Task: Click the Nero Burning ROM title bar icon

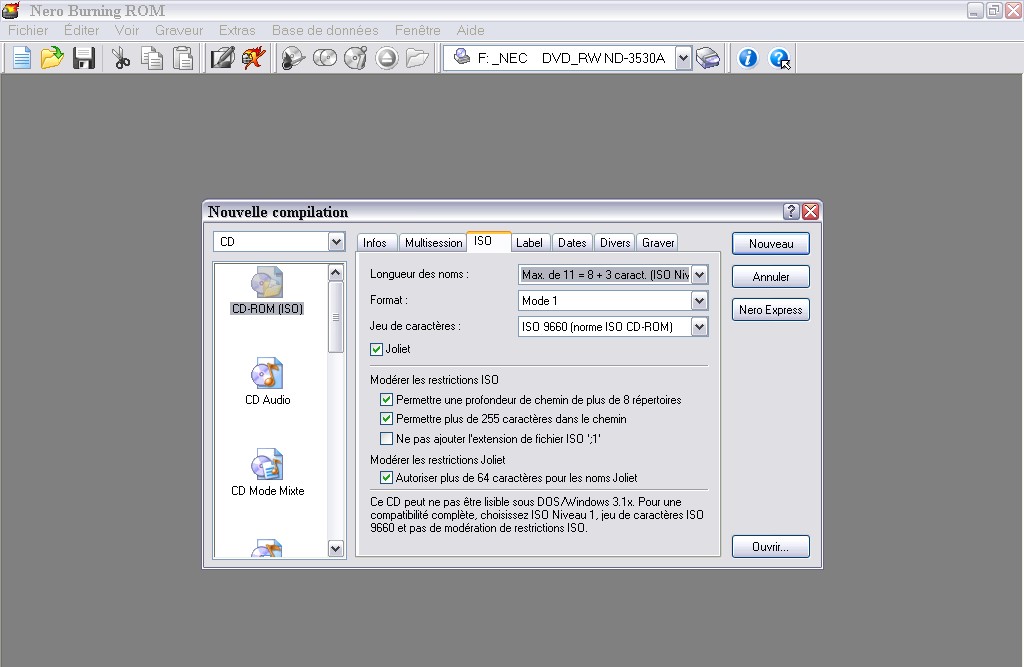Action: pos(11,10)
